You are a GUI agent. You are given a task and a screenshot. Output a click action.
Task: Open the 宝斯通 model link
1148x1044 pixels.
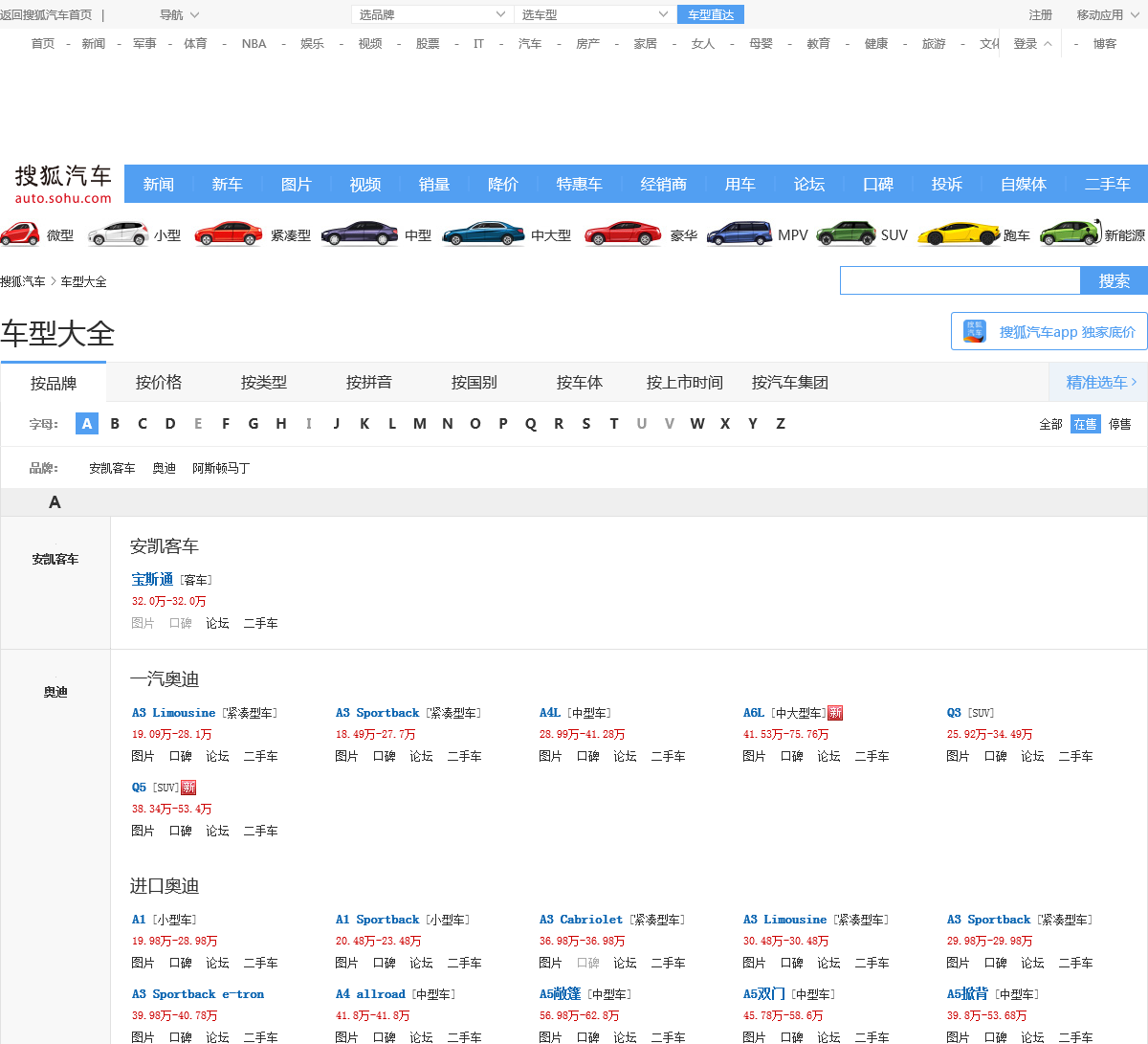click(x=152, y=579)
